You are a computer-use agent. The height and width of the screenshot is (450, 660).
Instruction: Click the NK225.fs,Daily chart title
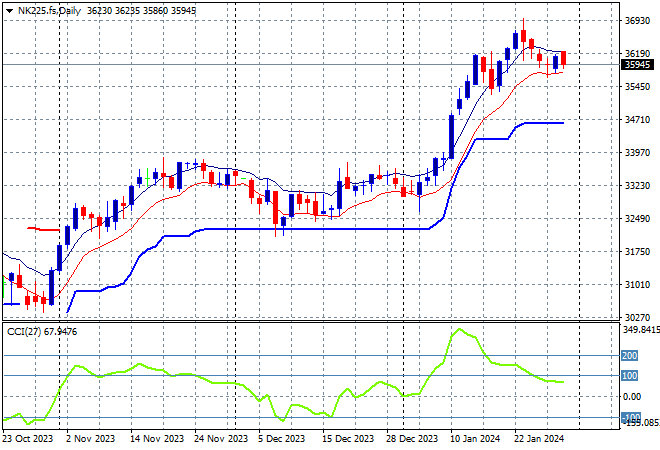pyautogui.click(x=49, y=11)
